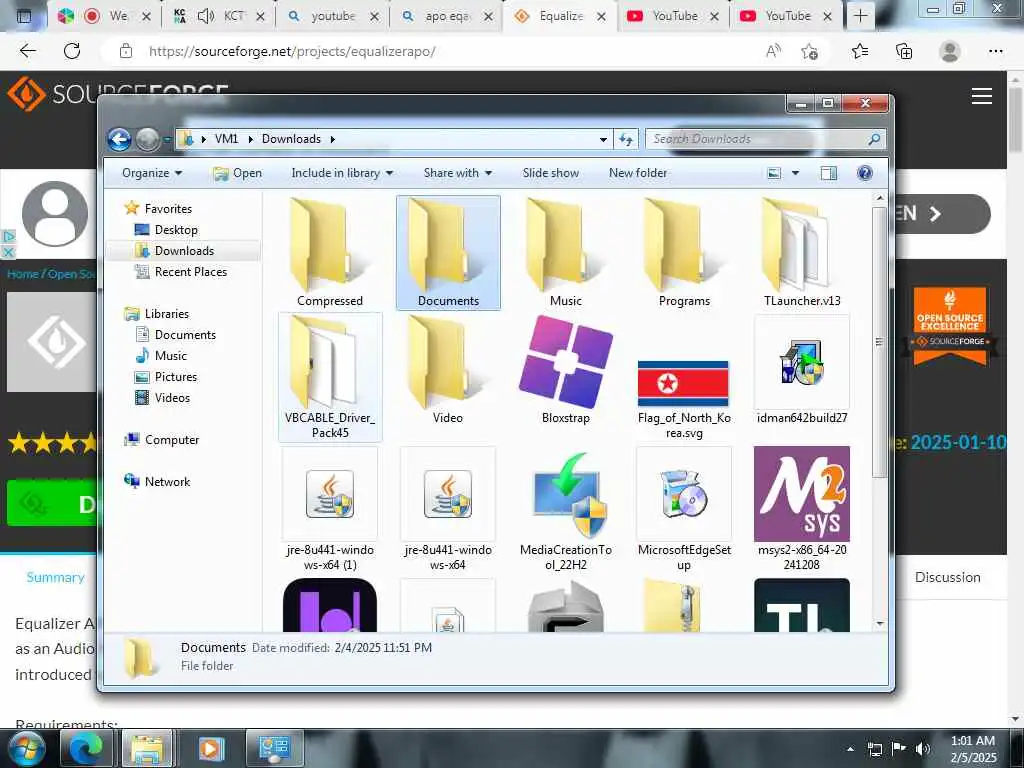
Task: Click the Explorer back arrow button
Action: [x=120, y=139]
